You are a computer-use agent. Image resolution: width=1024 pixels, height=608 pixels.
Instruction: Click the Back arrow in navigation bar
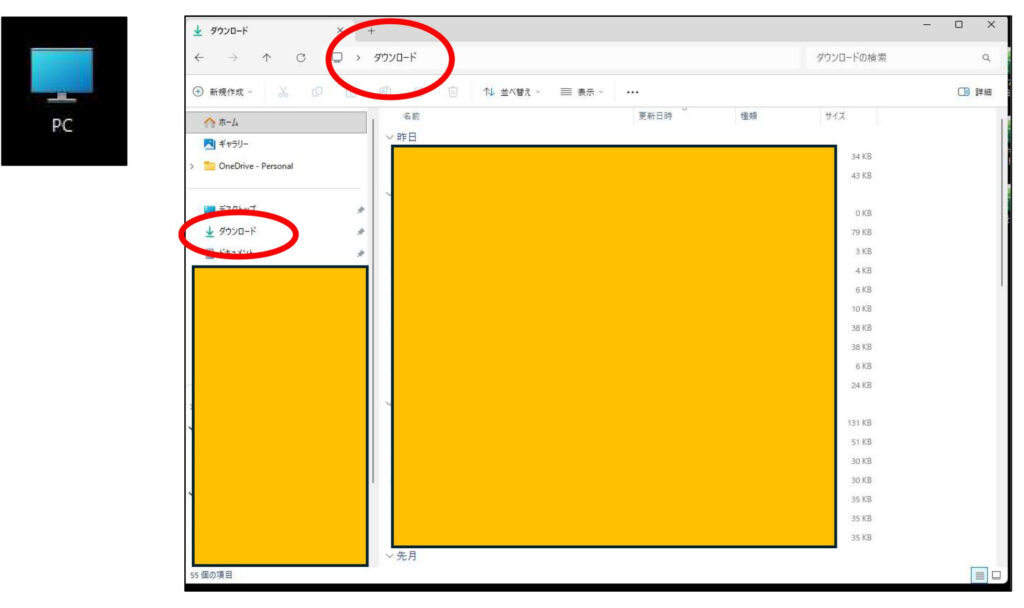coord(198,58)
